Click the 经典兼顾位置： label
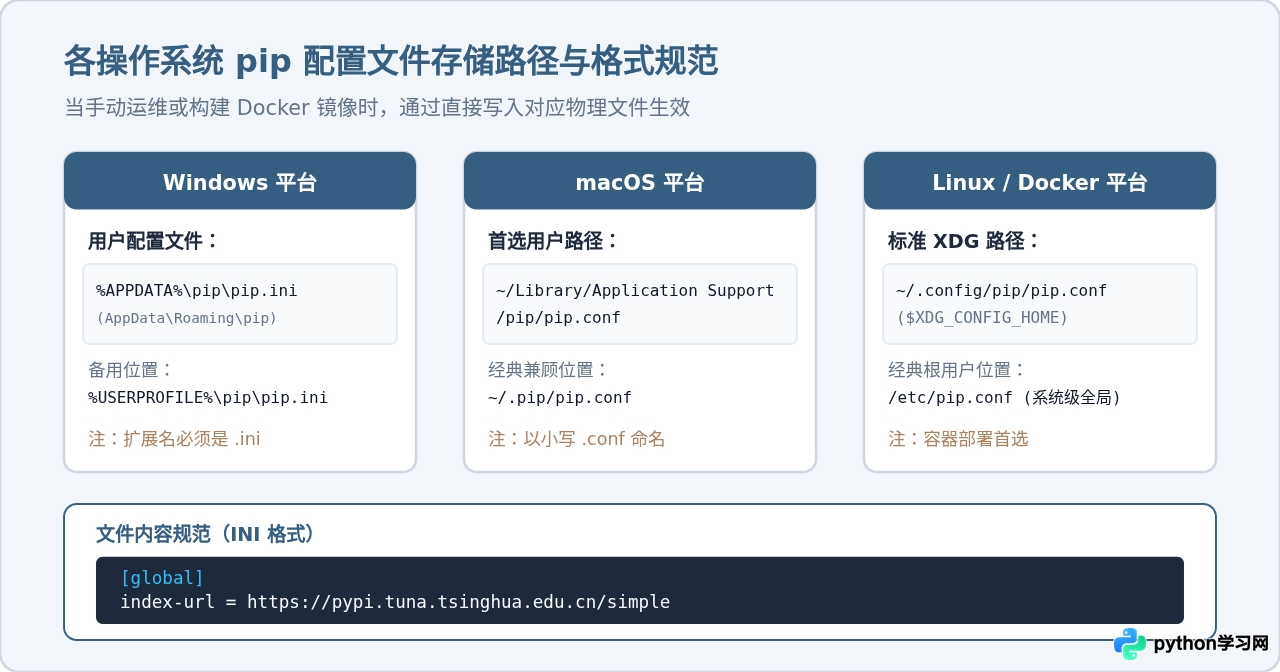Image resolution: width=1280 pixels, height=672 pixels. [548, 370]
